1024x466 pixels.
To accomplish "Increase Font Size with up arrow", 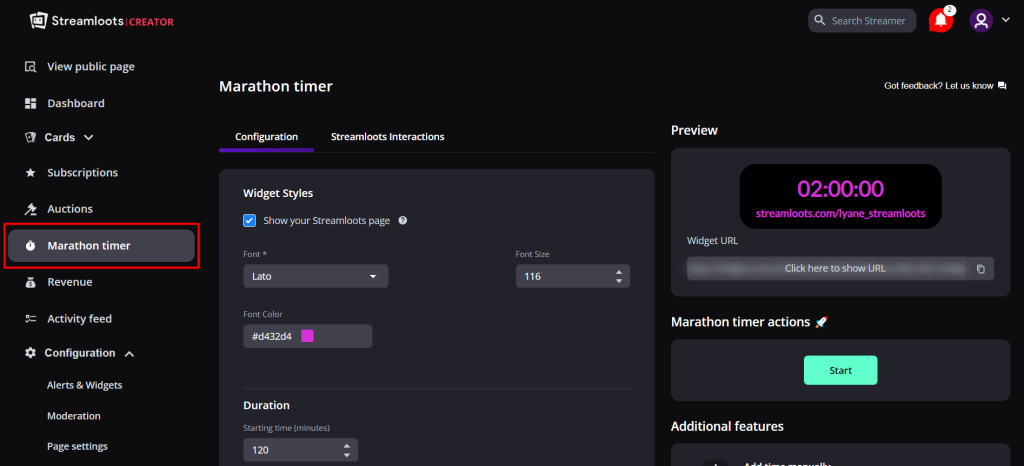I will point(618,272).
